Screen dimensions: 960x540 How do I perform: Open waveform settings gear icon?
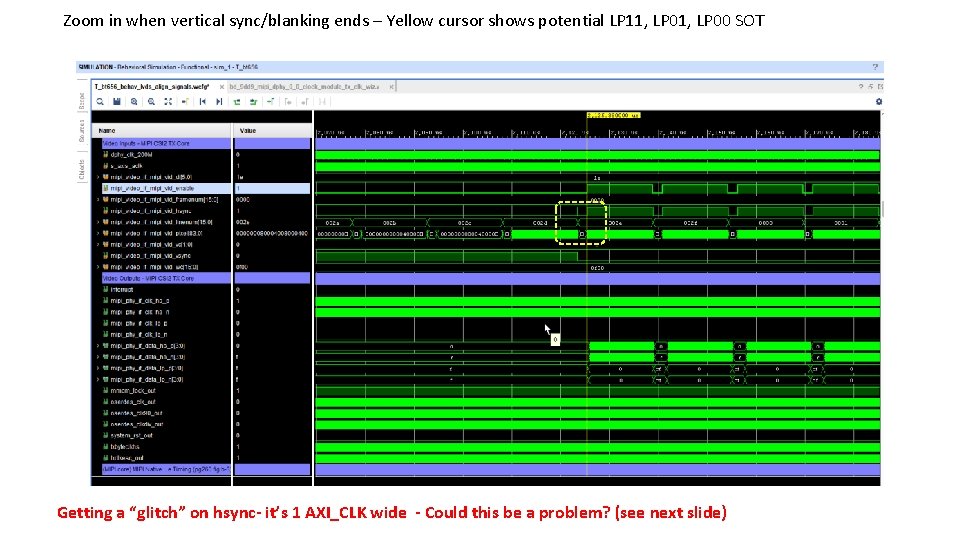click(879, 102)
